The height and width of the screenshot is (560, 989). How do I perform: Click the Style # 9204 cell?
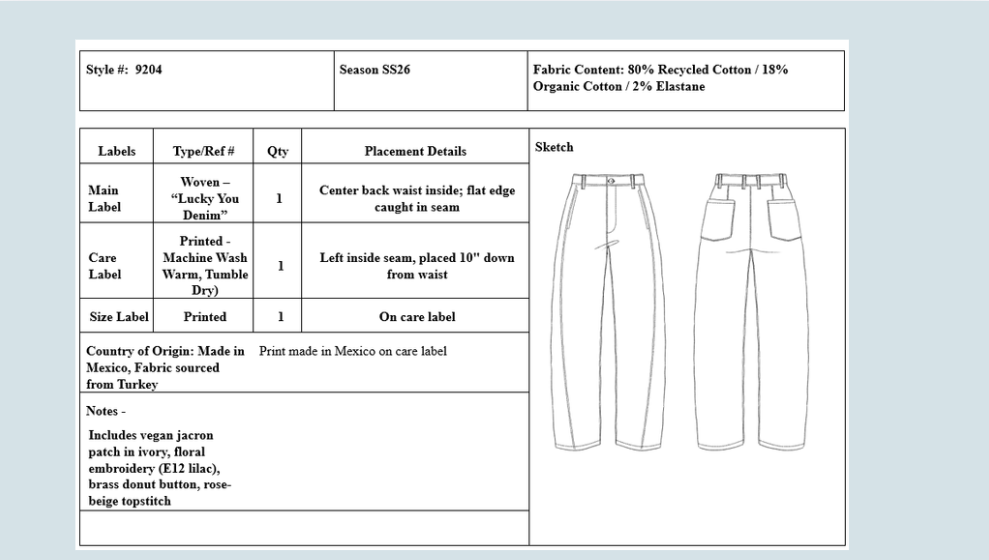(x=206, y=81)
